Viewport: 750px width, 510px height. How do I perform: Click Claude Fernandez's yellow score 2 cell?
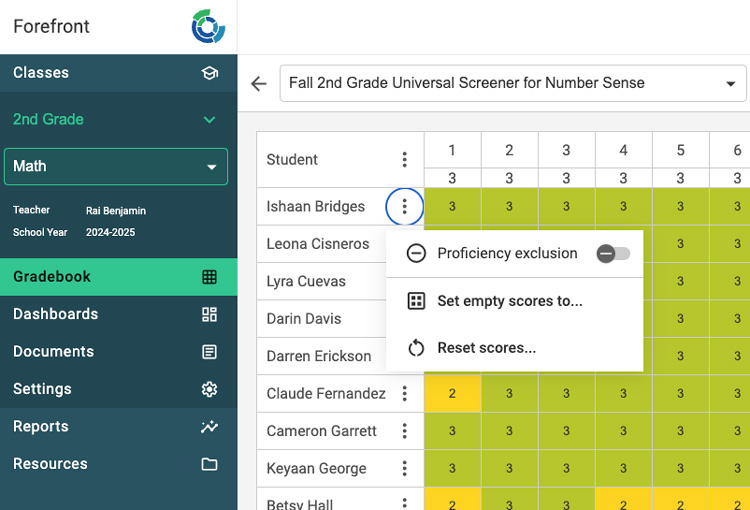point(452,393)
